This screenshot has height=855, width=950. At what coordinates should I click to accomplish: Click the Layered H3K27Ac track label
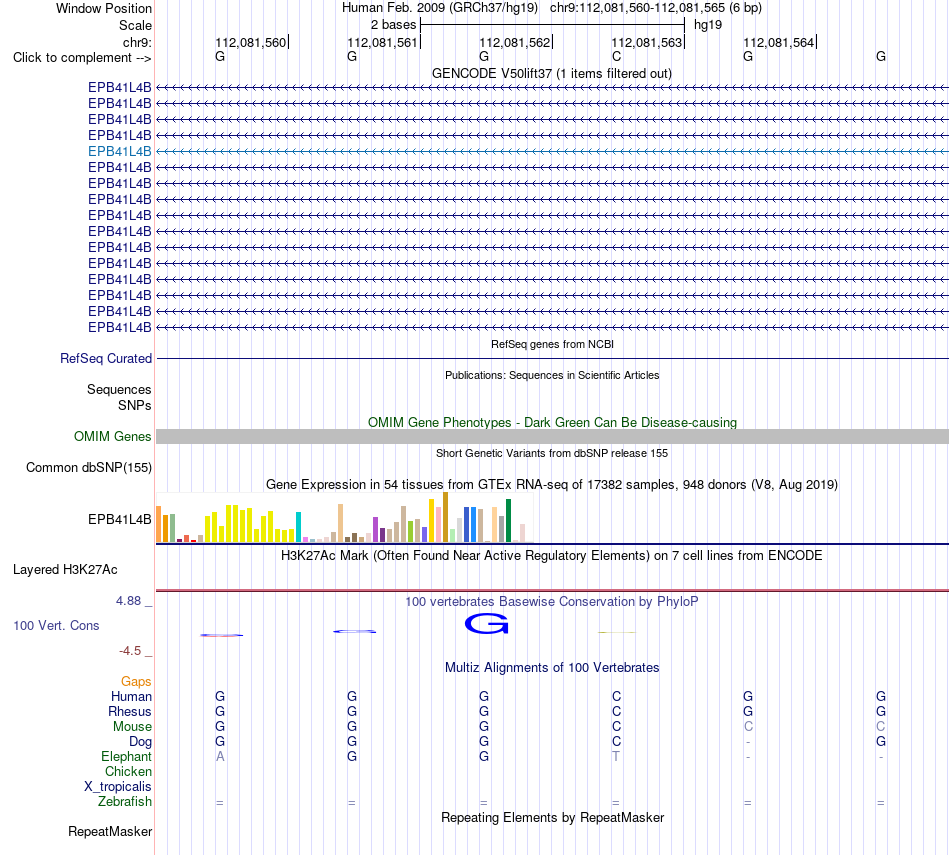tap(65, 570)
